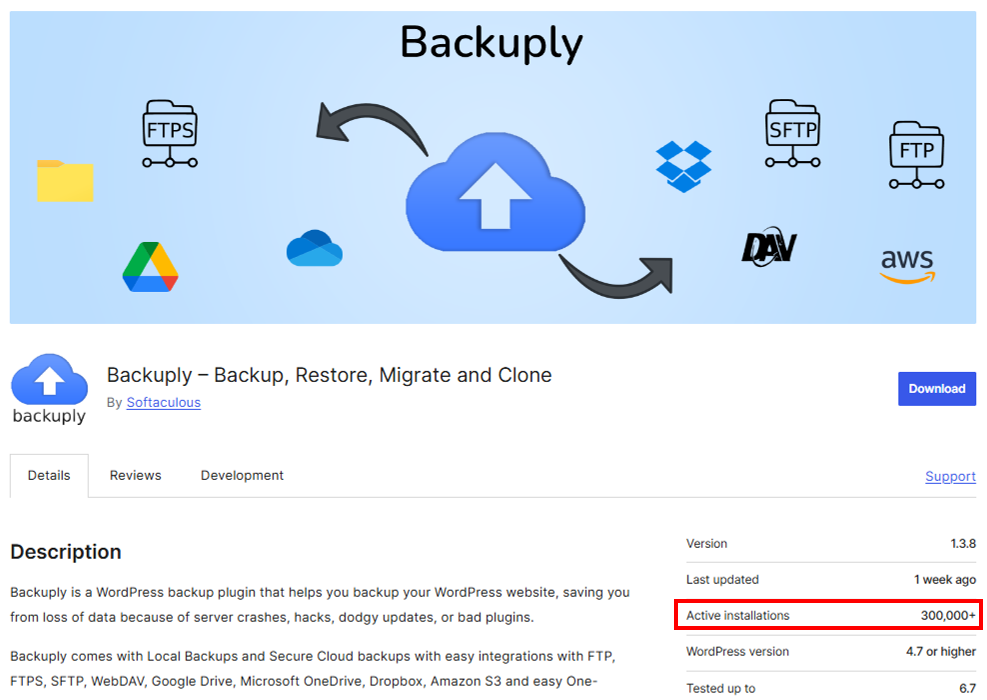Viewport: 987px width, 700px height.
Task: Click the Backuply banner title
Action: click(491, 43)
